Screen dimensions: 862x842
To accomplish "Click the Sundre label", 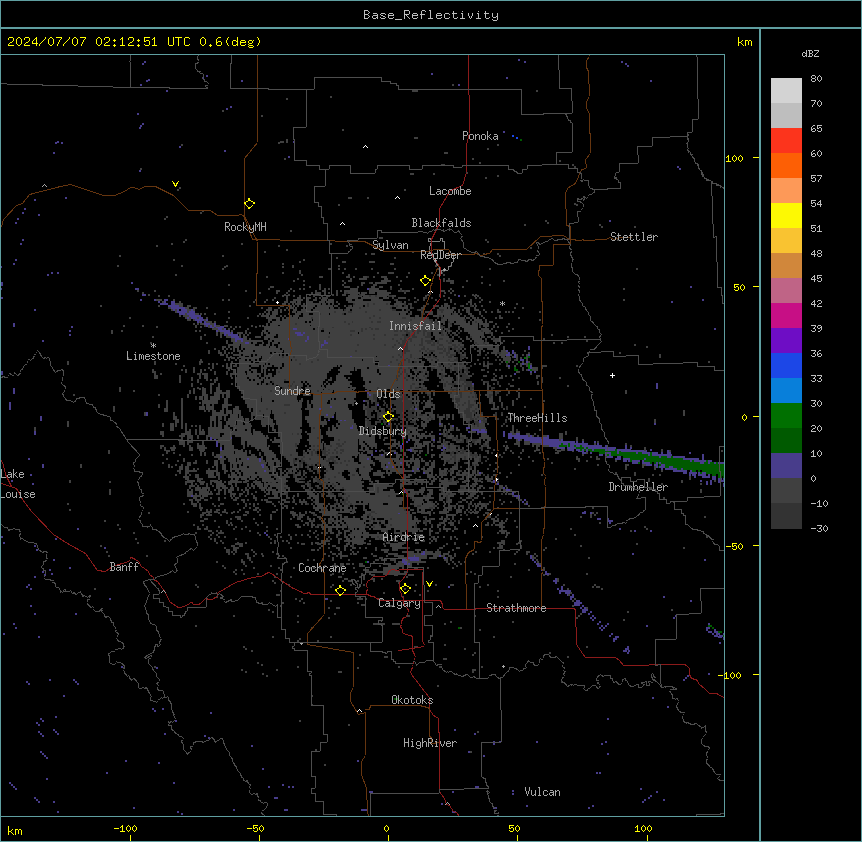I will (x=292, y=391).
